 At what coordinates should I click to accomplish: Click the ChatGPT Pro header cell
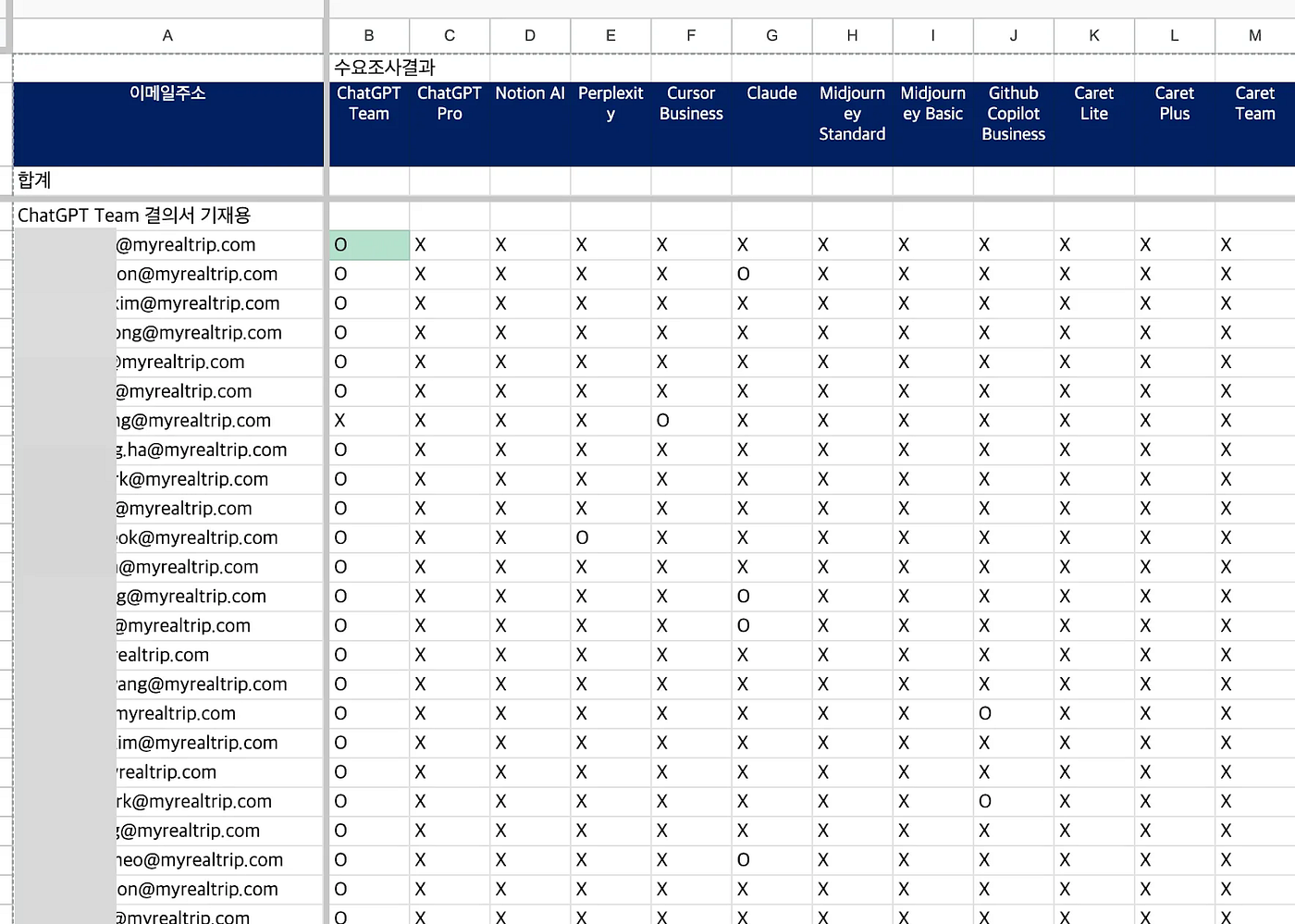(x=450, y=124)
